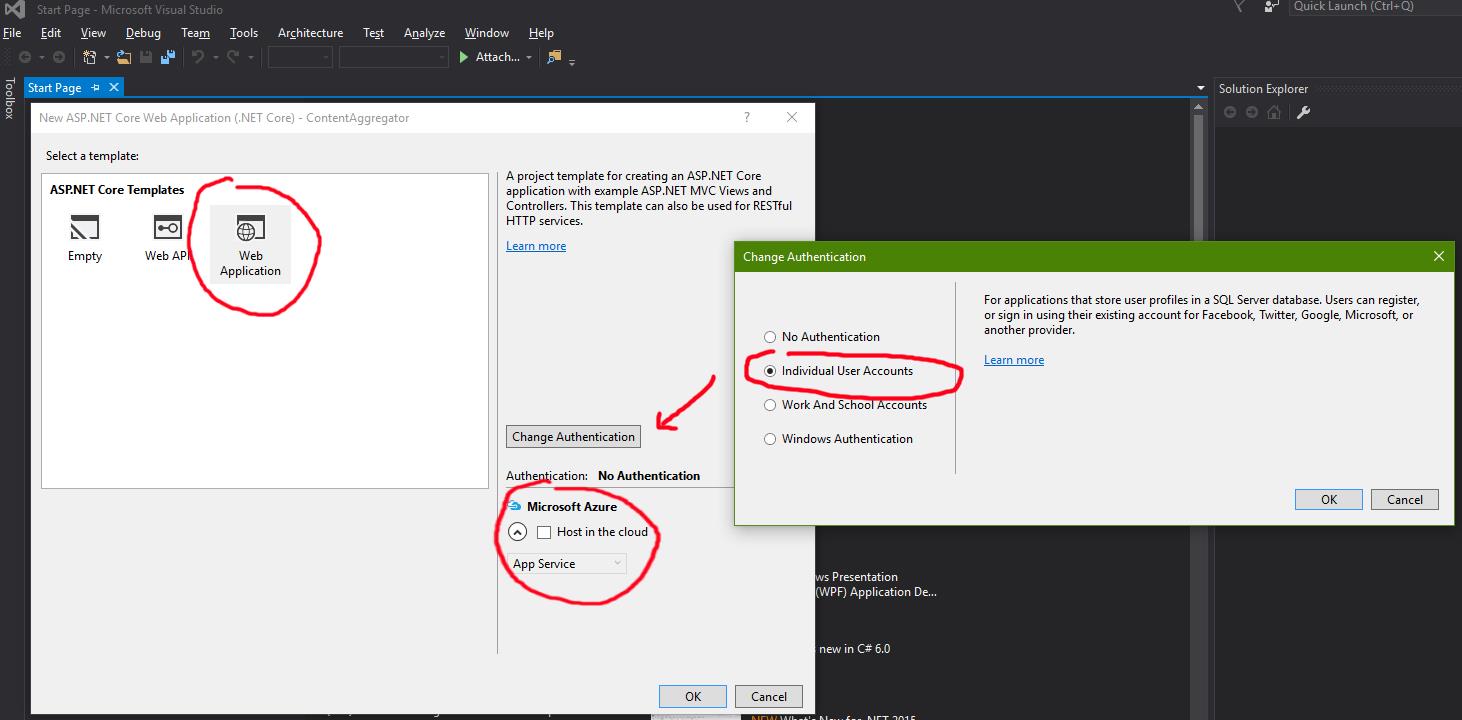Open the Edit menu
The image size is (1462, 720).
click(51, 33)
